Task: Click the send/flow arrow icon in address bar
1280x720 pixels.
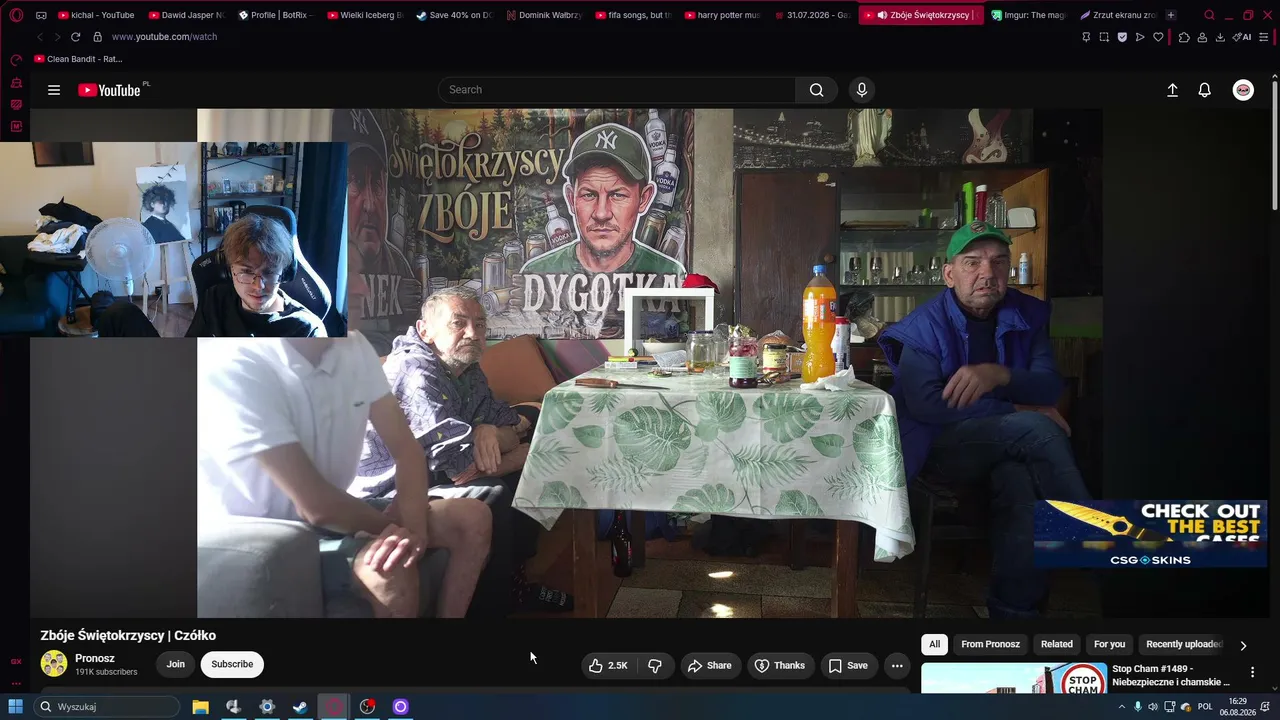Action: (x=1140, y=37)
